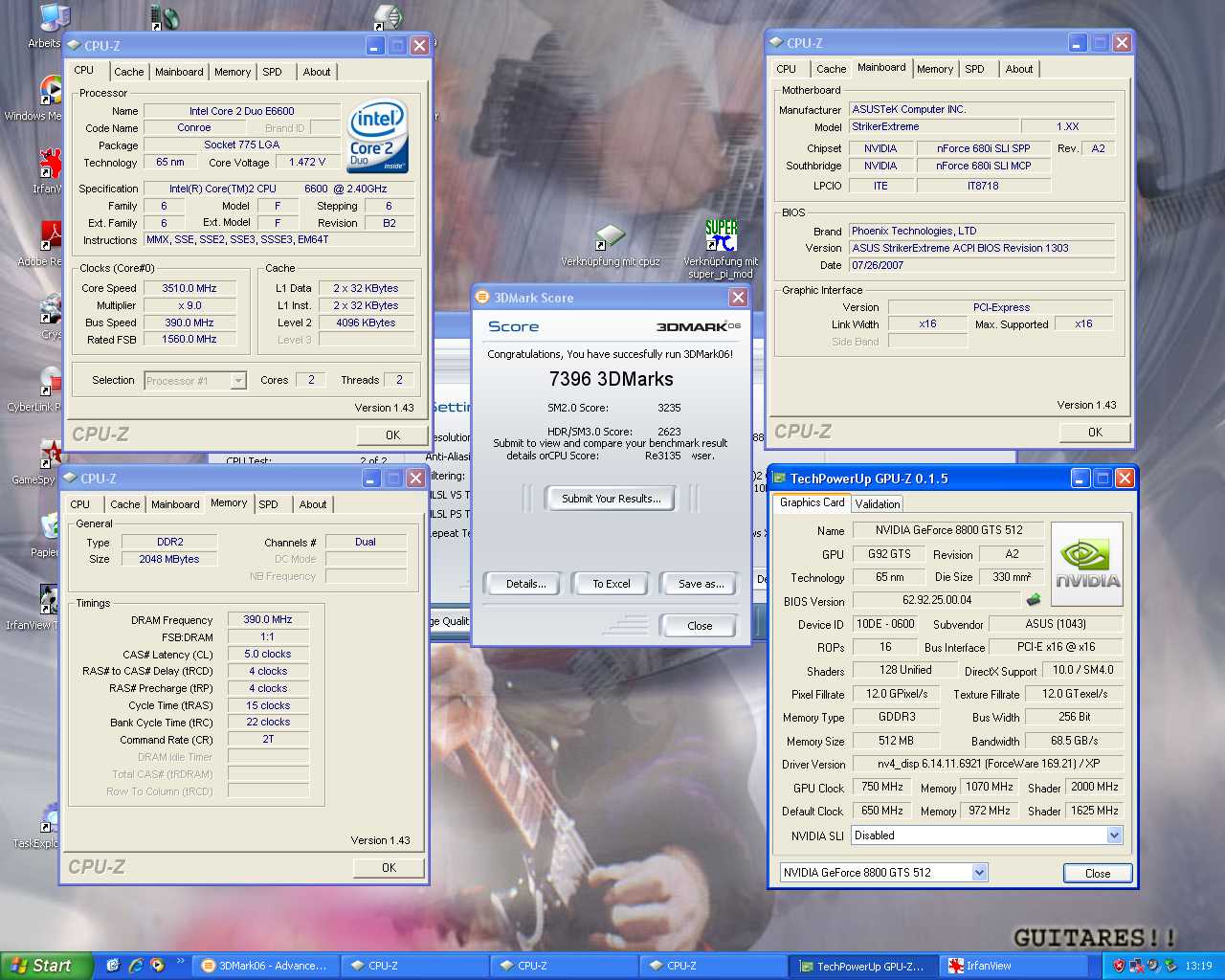Switch to Memory tab in Motherboard CPU-Z window
1225x980 pixels.
935,69
